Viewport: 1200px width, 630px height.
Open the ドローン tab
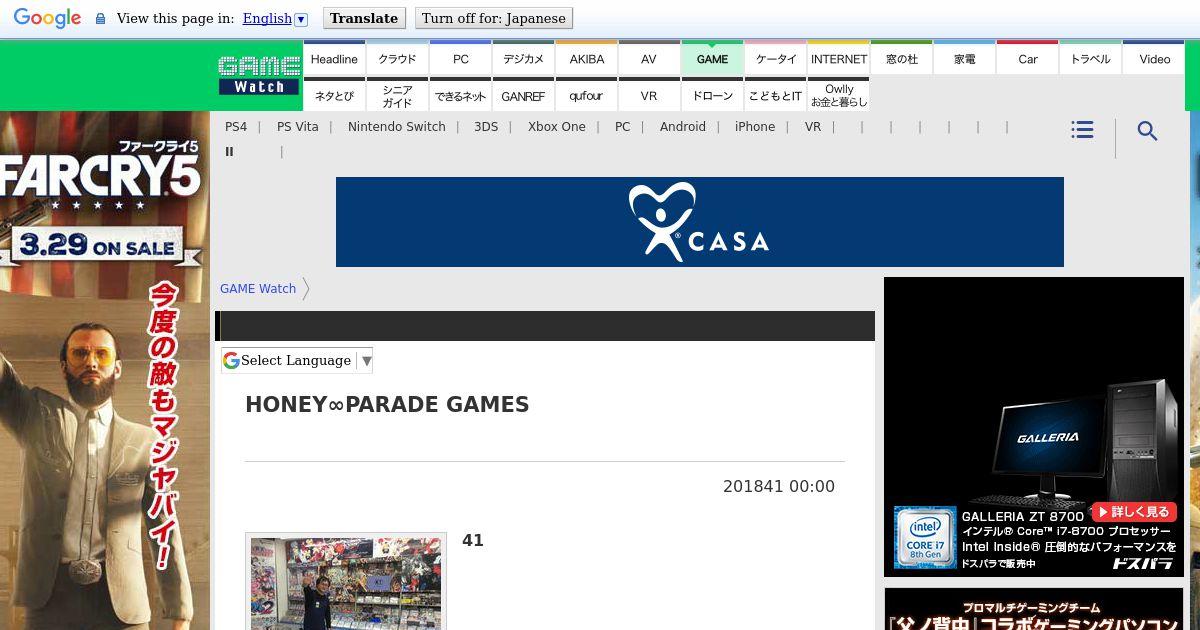(x=712, y=96)
